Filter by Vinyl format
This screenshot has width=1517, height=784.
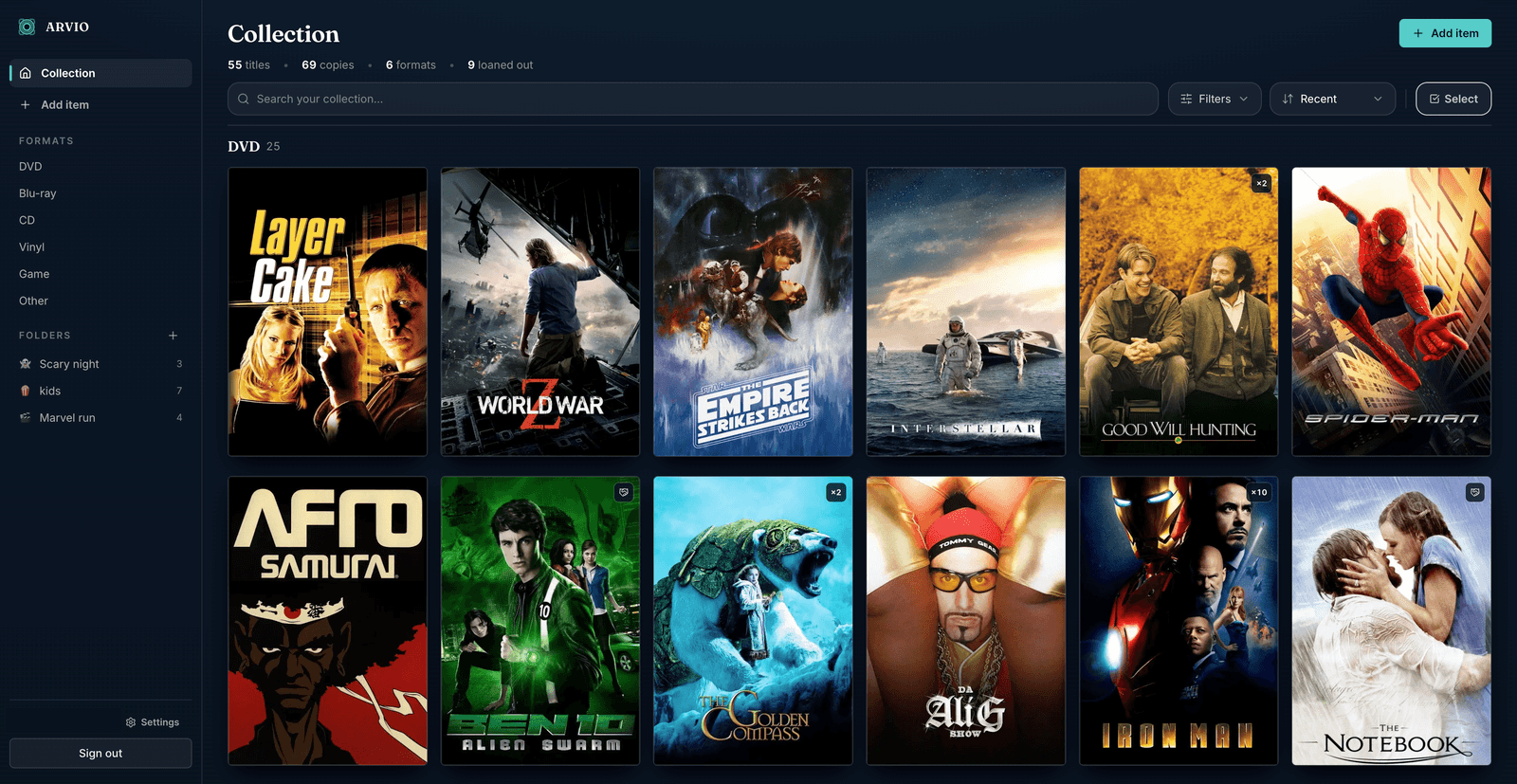point(31,246)
